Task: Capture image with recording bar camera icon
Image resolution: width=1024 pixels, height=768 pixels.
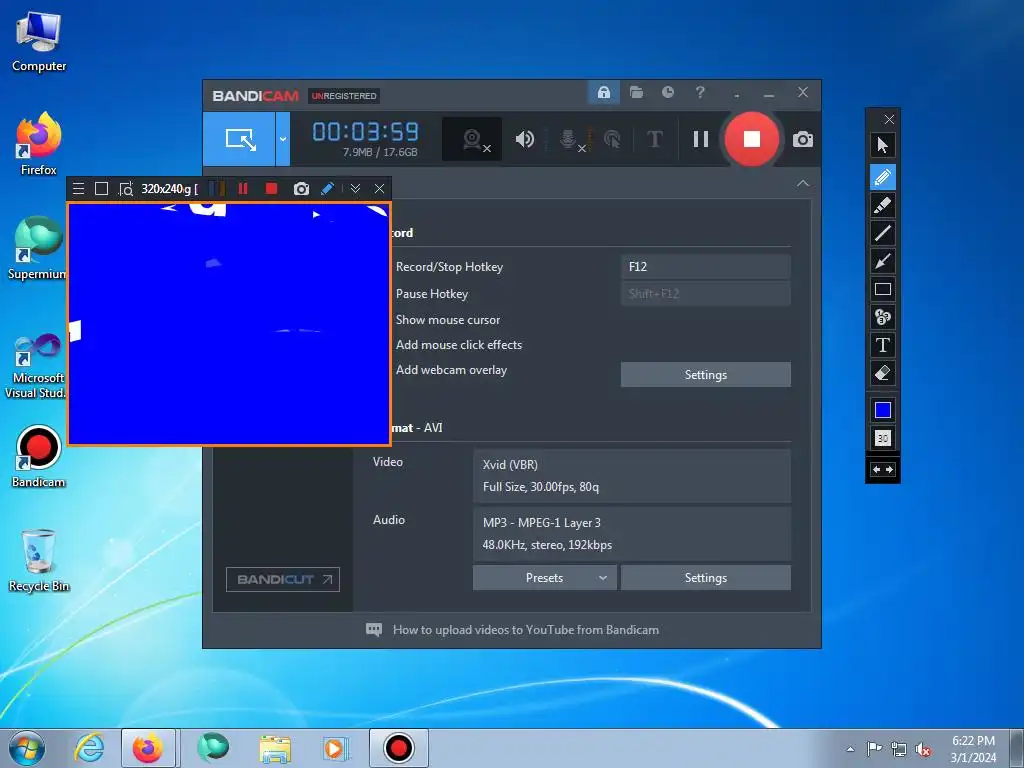Action: click(x=301, y=189)
